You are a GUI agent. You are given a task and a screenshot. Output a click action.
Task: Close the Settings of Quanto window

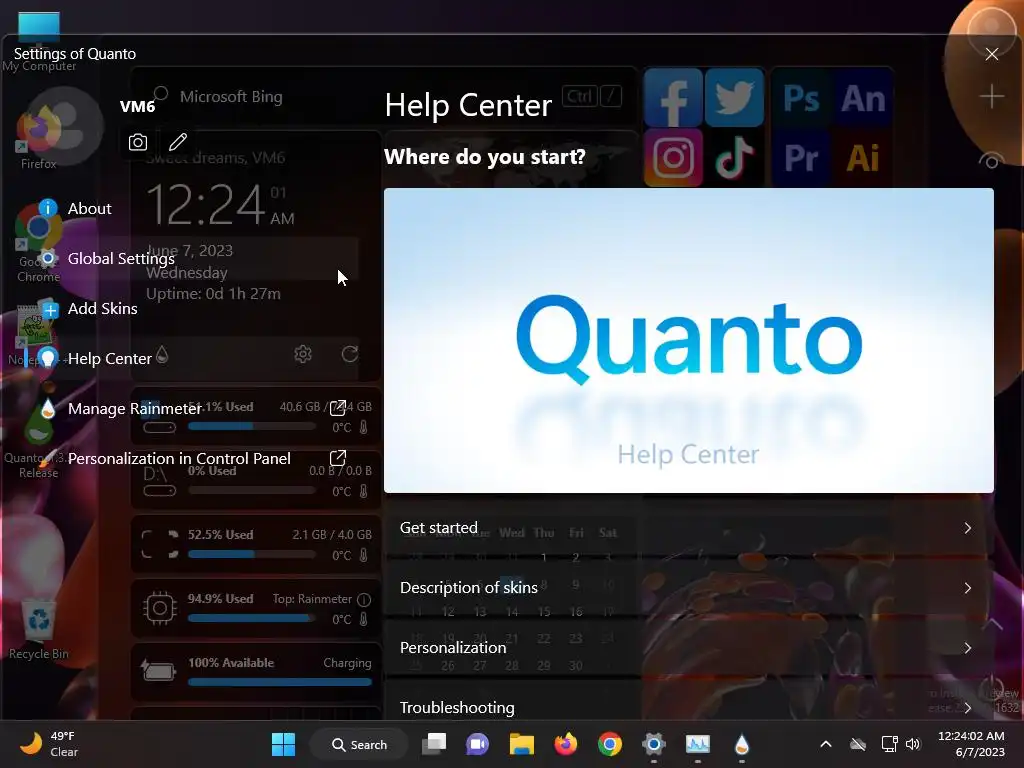pyautogui.click(x=991, y=54)
